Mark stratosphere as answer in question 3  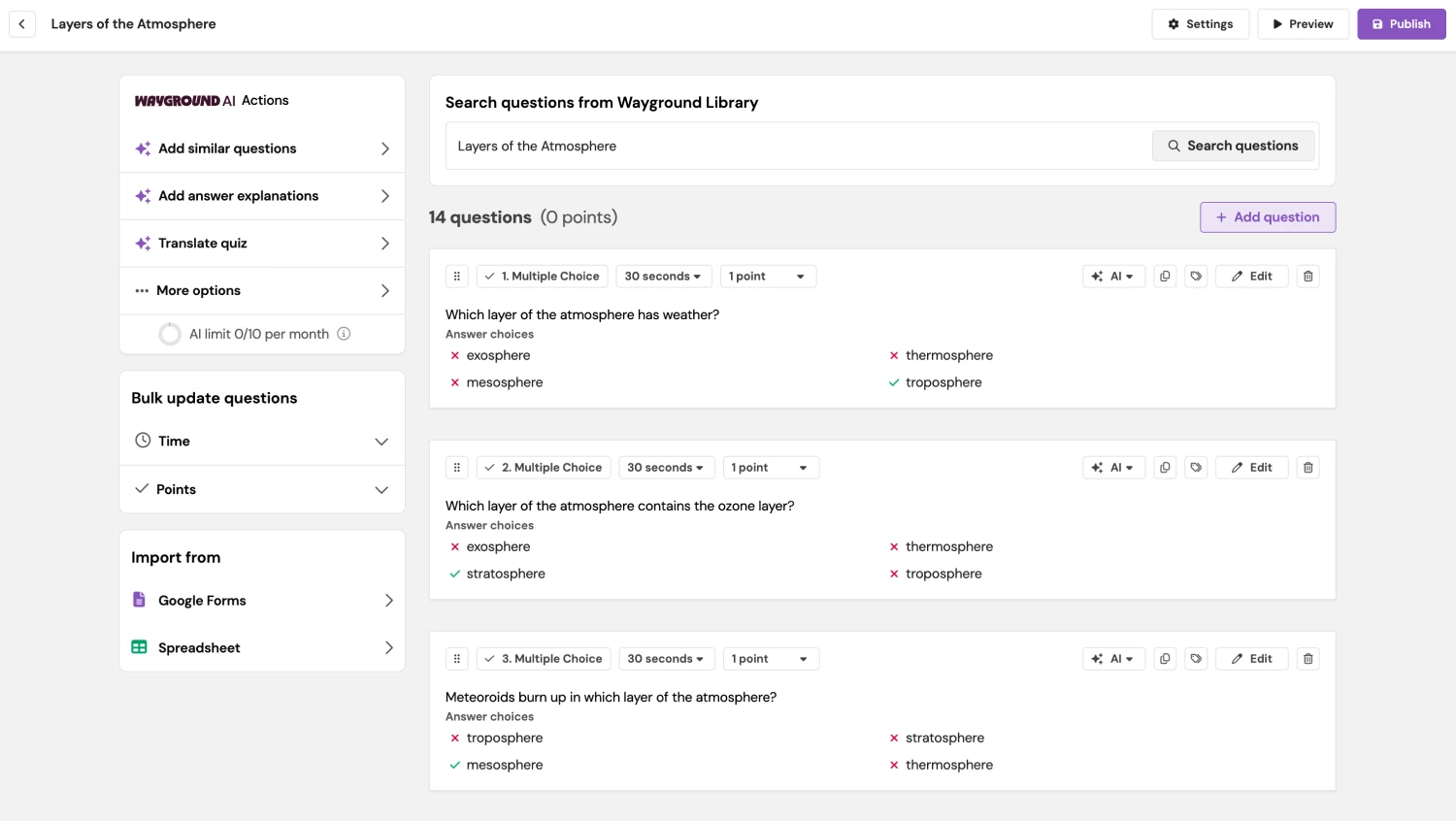click(894, 739)
